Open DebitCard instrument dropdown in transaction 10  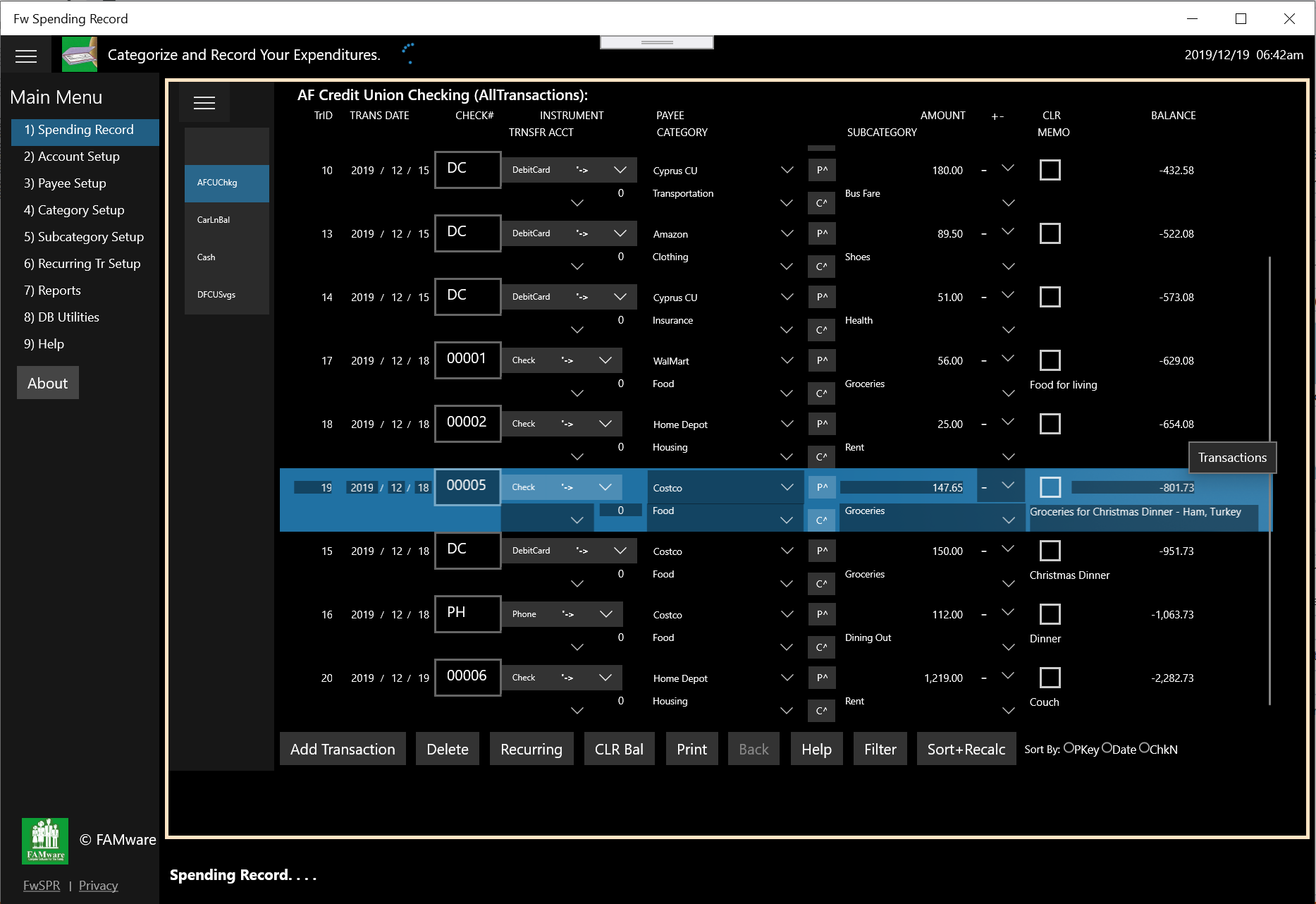(x=620, y=170)
